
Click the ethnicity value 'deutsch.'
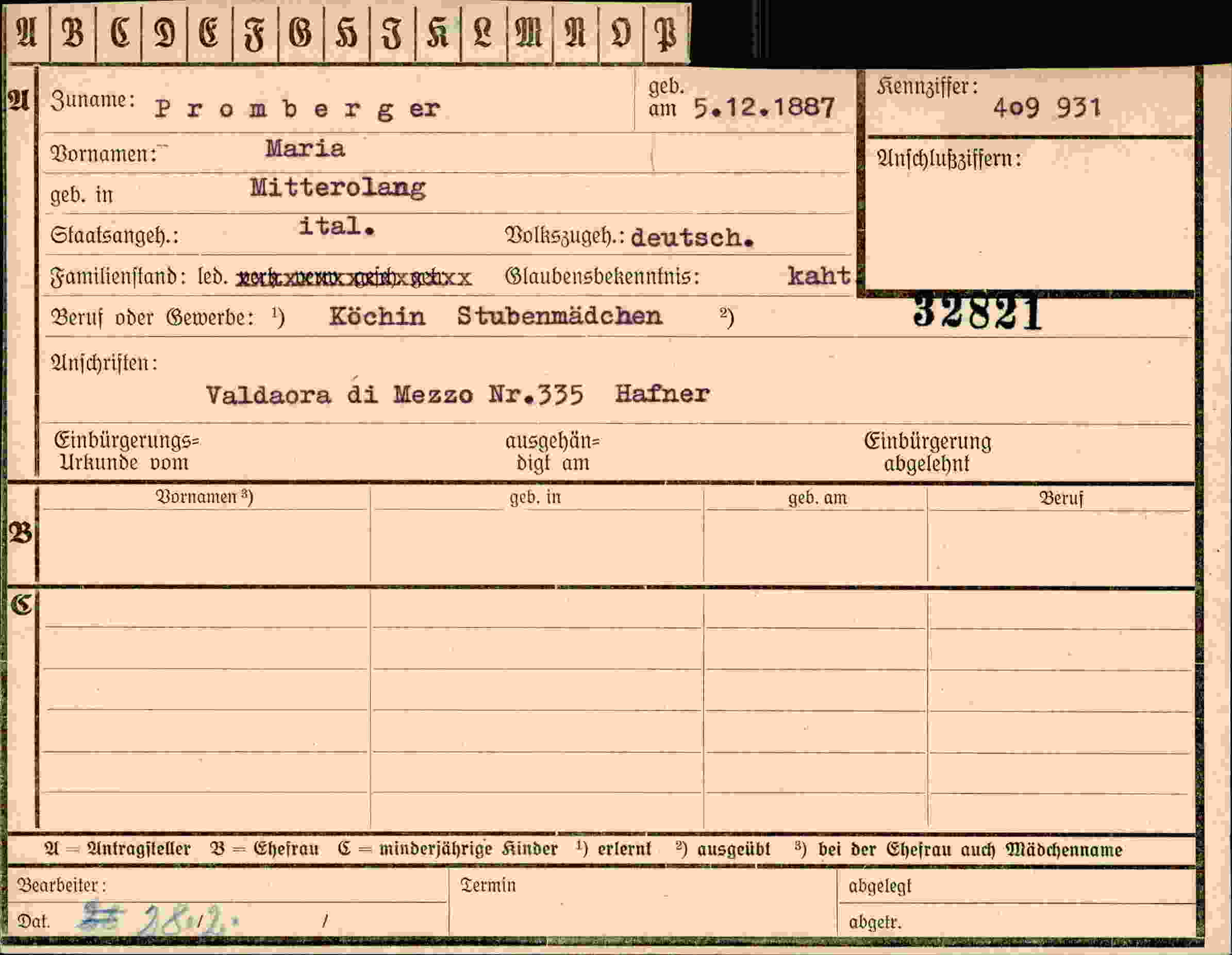coord(692,238)
